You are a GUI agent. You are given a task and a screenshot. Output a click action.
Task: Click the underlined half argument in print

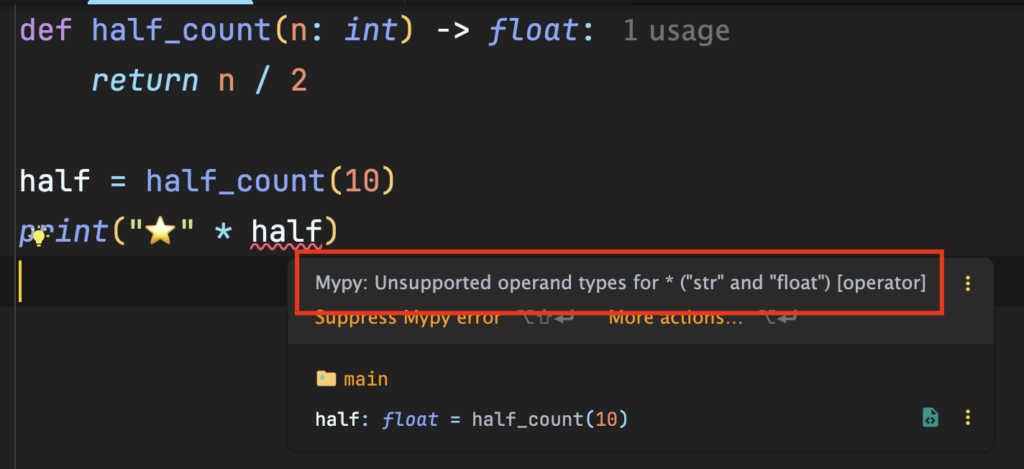(285, 233)
